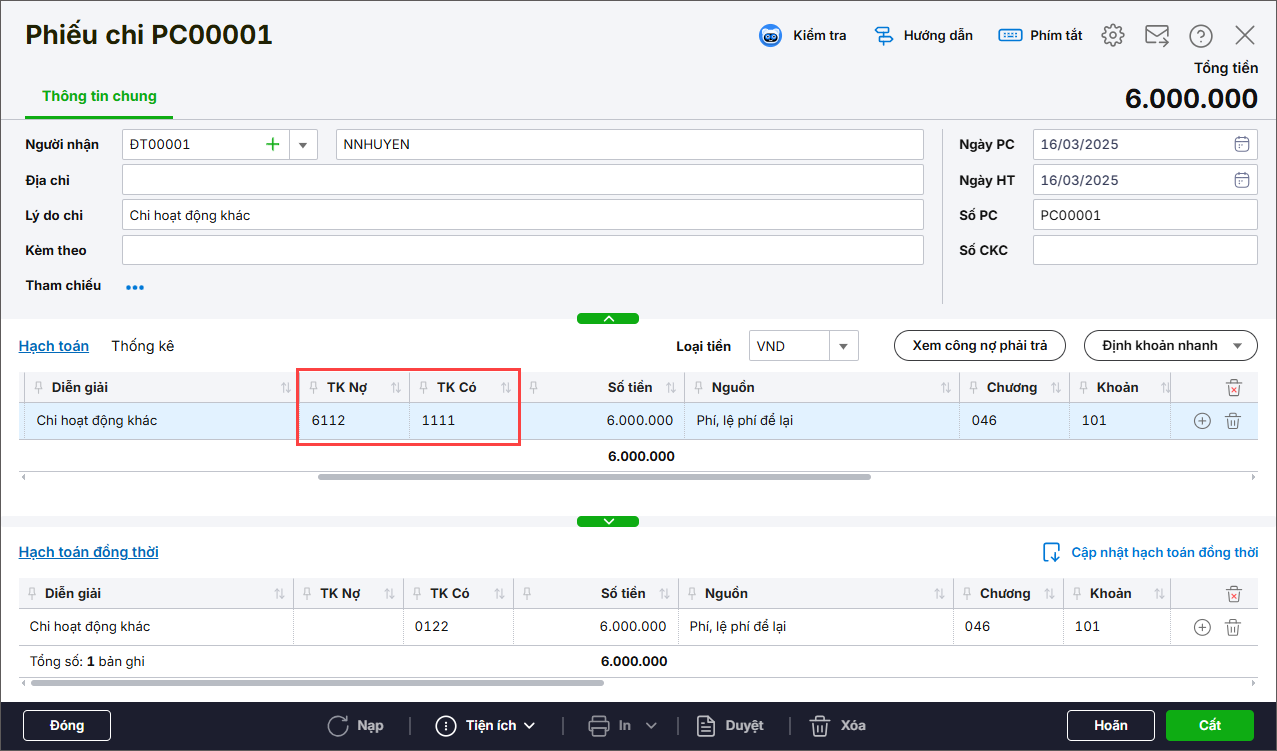This screenshot has height=751, width=1277.
Task: Open the Loại tiền VND dropdown
Action: (x=843, y=346)
